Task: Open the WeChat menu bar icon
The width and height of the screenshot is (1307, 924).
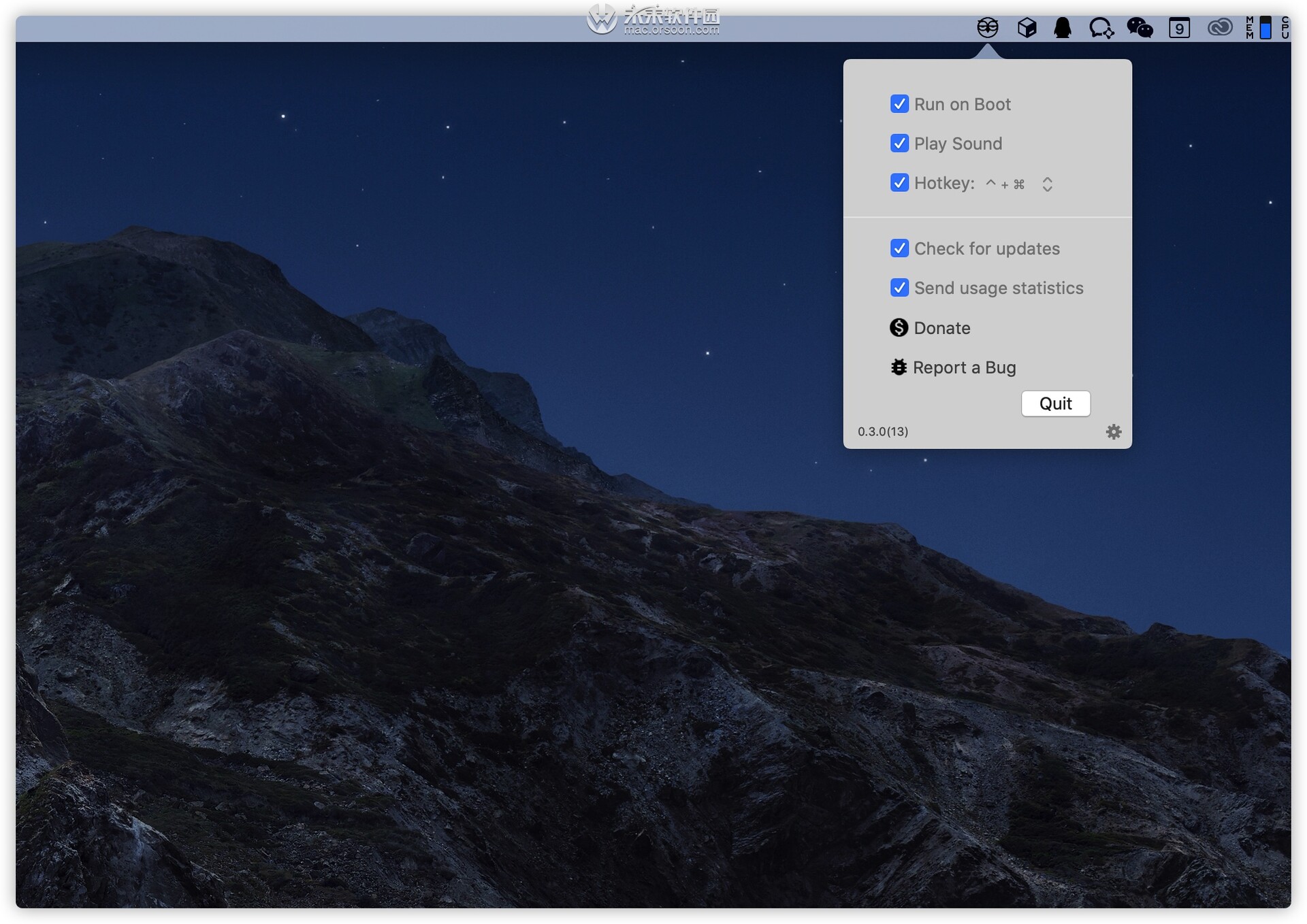Action: [1140, 28]
